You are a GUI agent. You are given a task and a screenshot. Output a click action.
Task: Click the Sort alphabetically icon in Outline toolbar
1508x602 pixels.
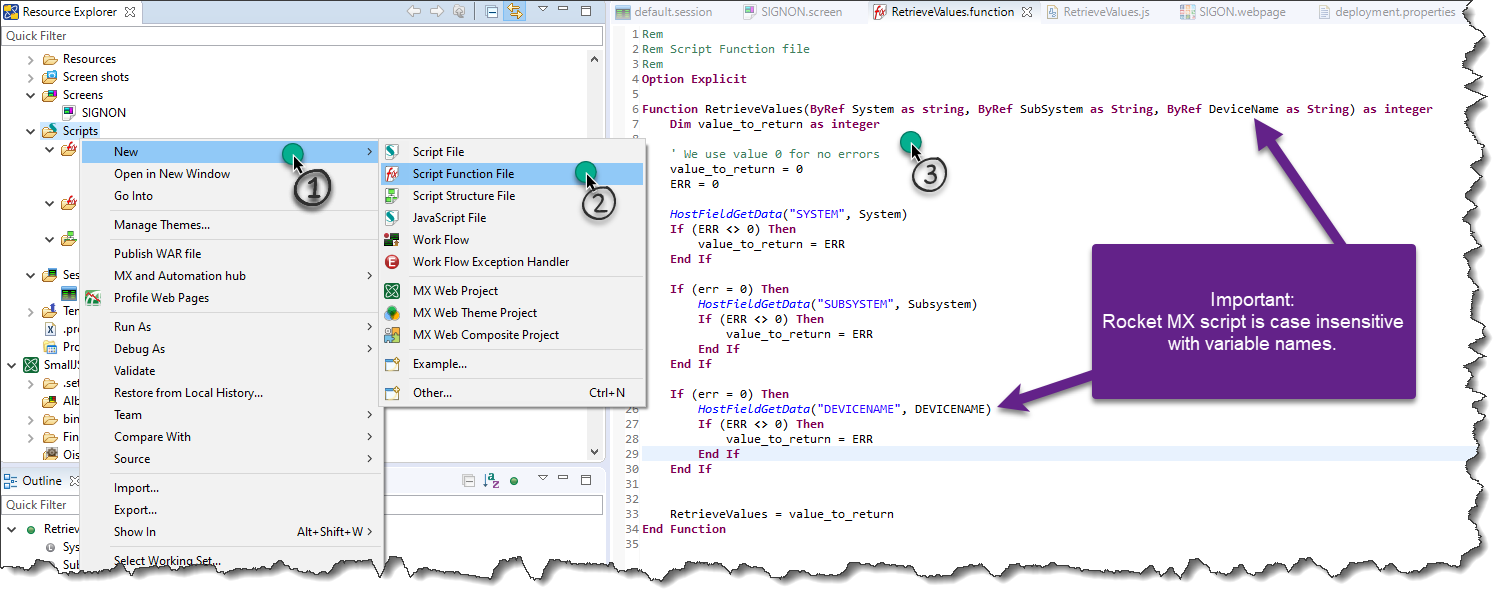coord(491,481)
